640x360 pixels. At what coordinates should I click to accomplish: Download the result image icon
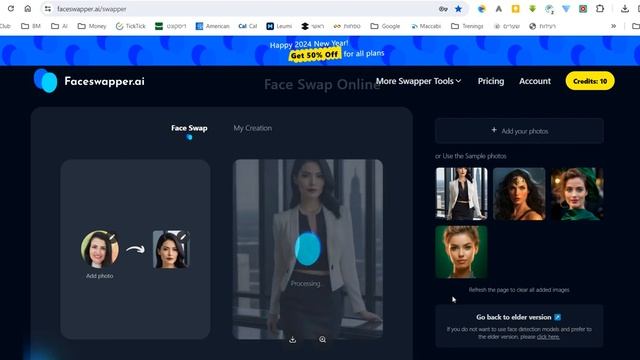pos(293,340)
